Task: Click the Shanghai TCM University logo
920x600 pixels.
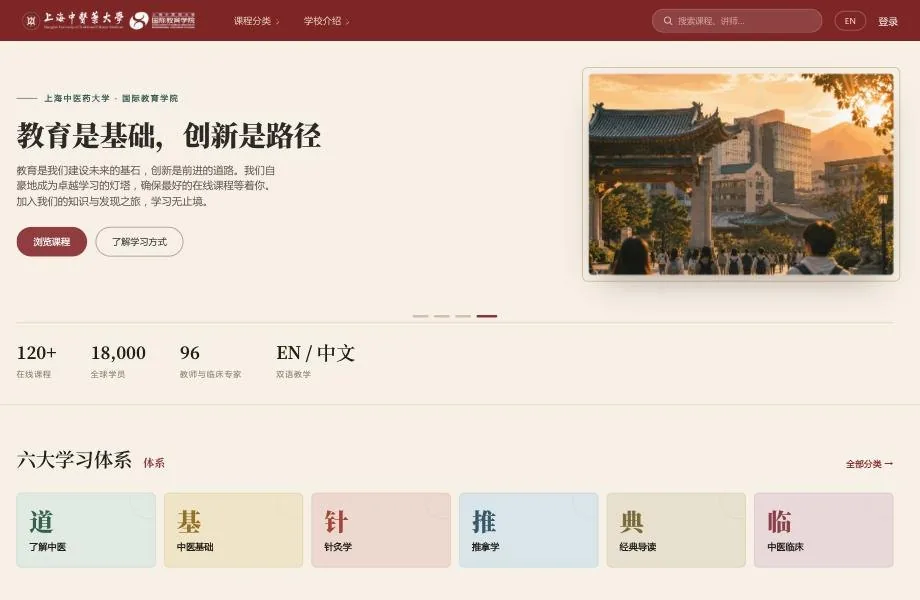Action: click(73, 21)
